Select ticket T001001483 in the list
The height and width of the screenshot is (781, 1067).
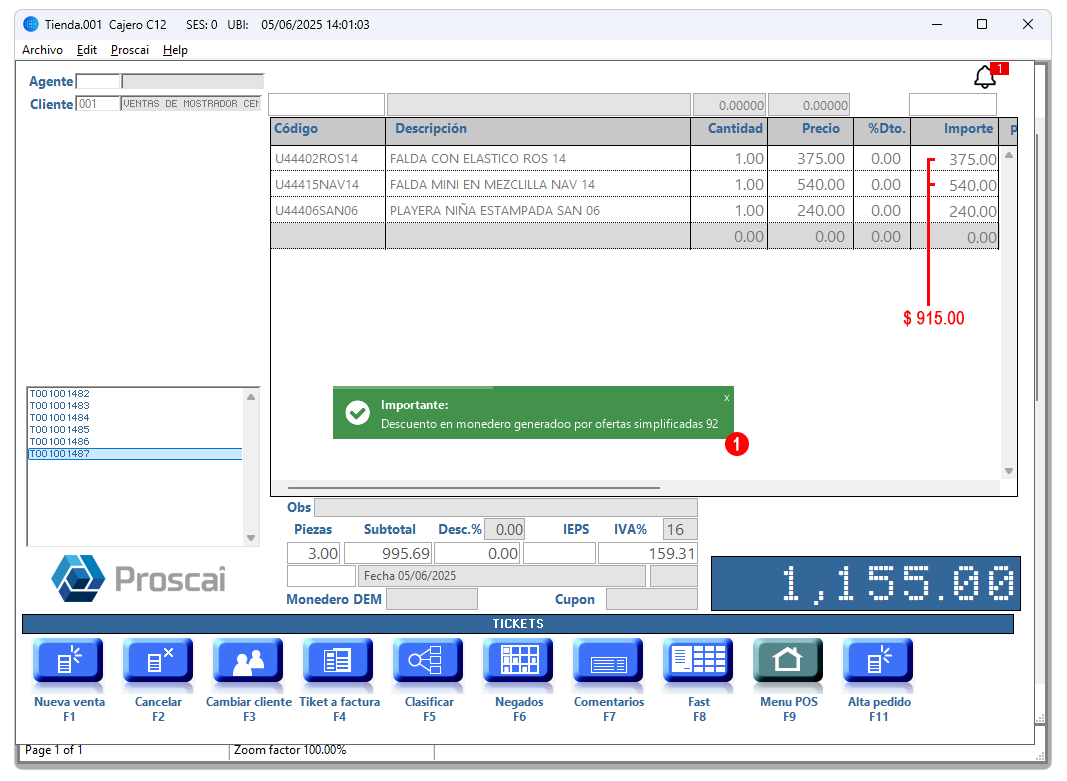pyautogui.click(x=59, y=405)
